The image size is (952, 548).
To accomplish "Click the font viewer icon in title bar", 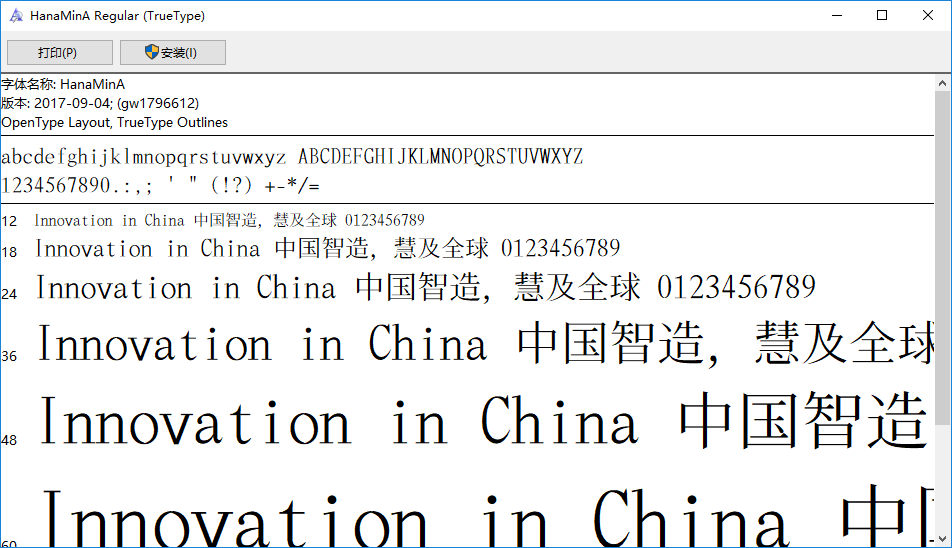I will 16,16.
